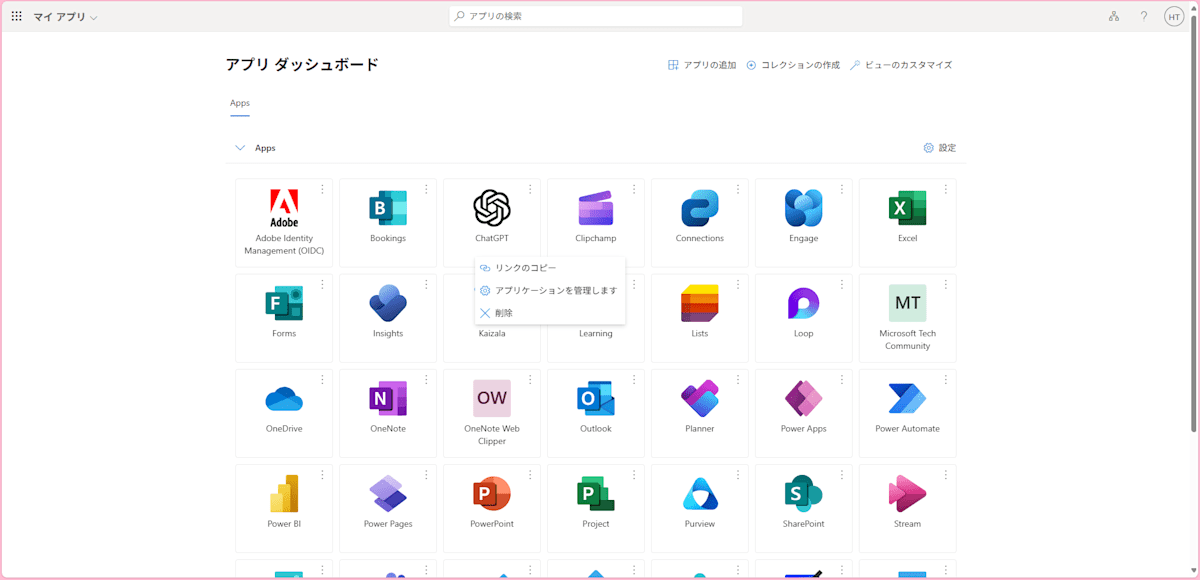
Task: Launch the Bookings app icon
Action: (x=388, y=208)
